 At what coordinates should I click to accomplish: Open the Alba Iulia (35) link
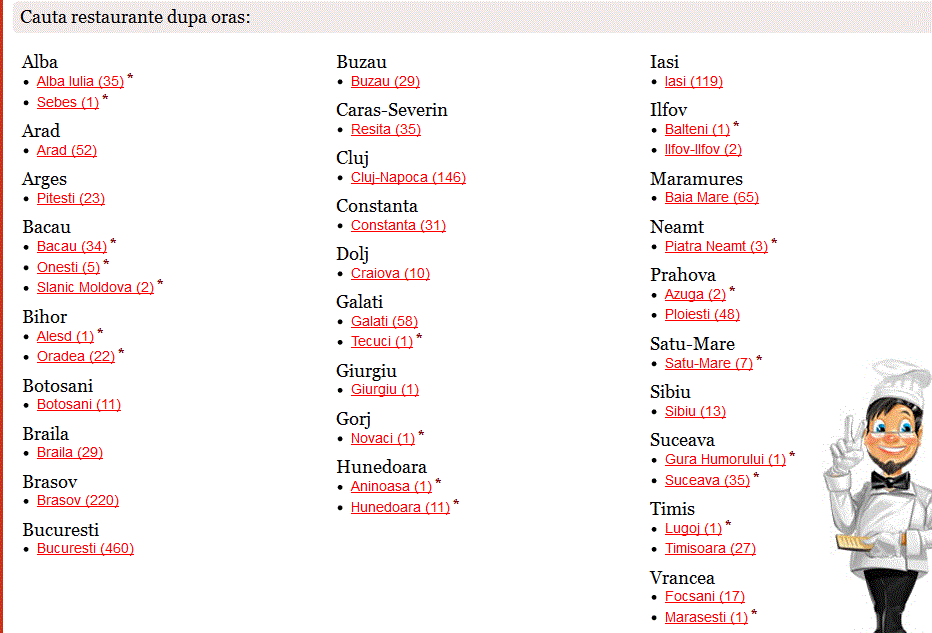tap(80, 81)
